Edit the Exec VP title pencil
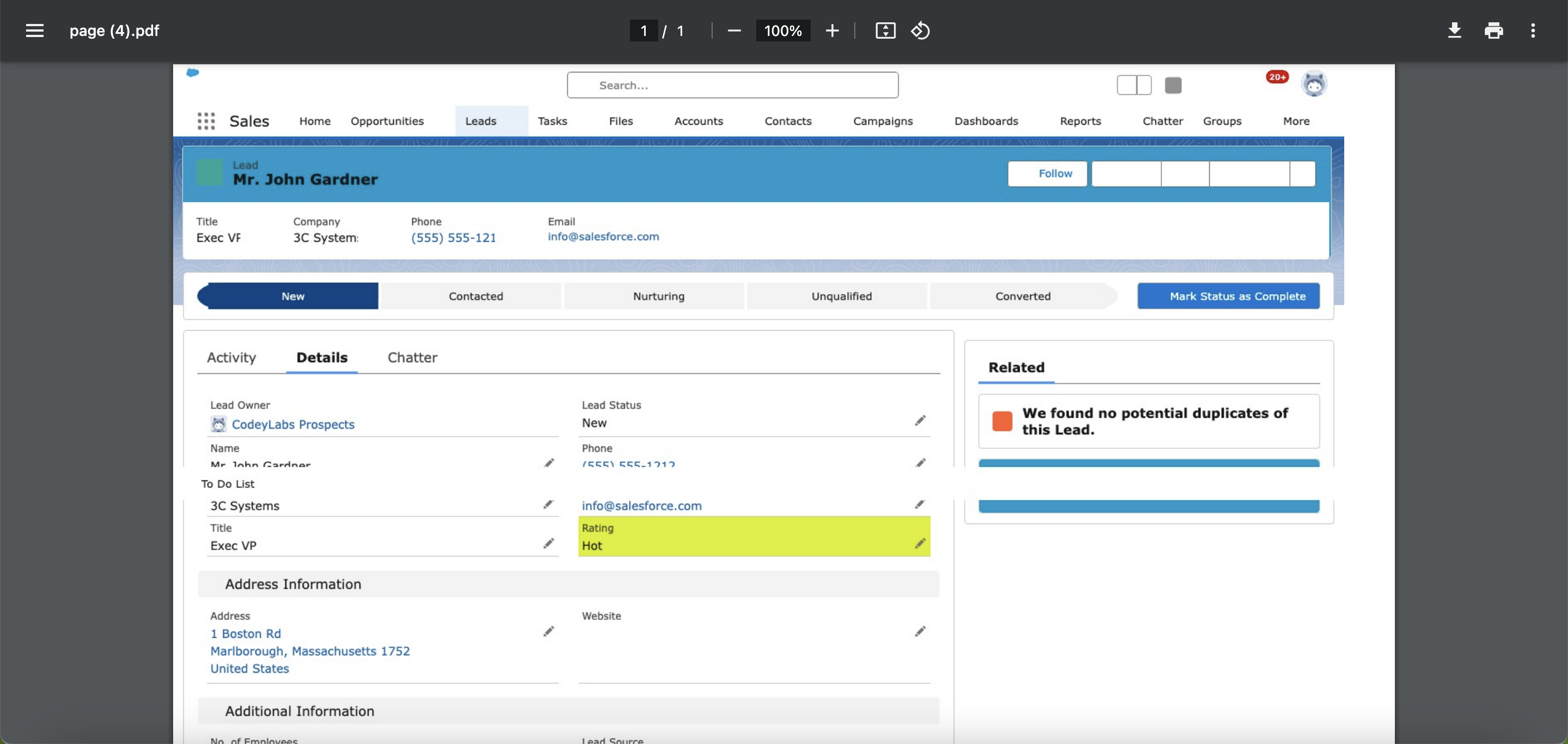The image size is (1568, 744). pyautogui.click(x=548, y=543)
